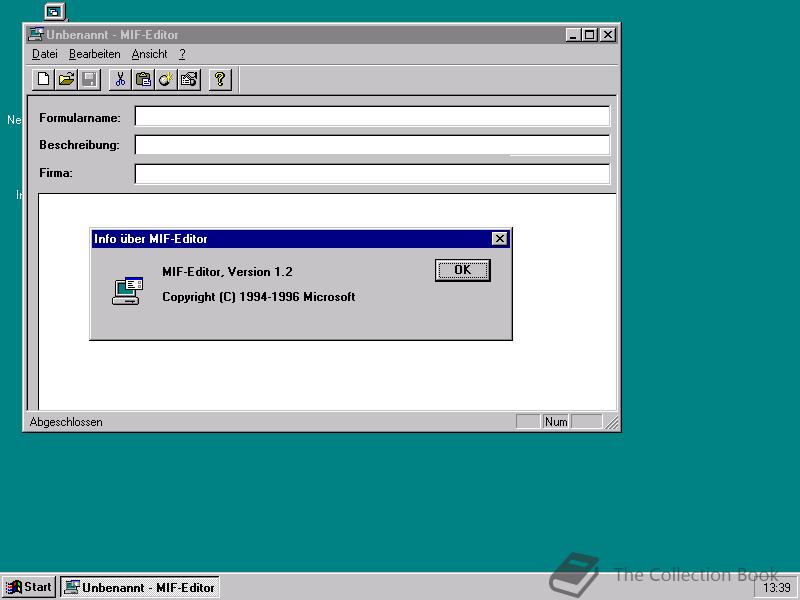Click the Num indicator in the status bar
800x600 pixels.
(x=556, y=422)
